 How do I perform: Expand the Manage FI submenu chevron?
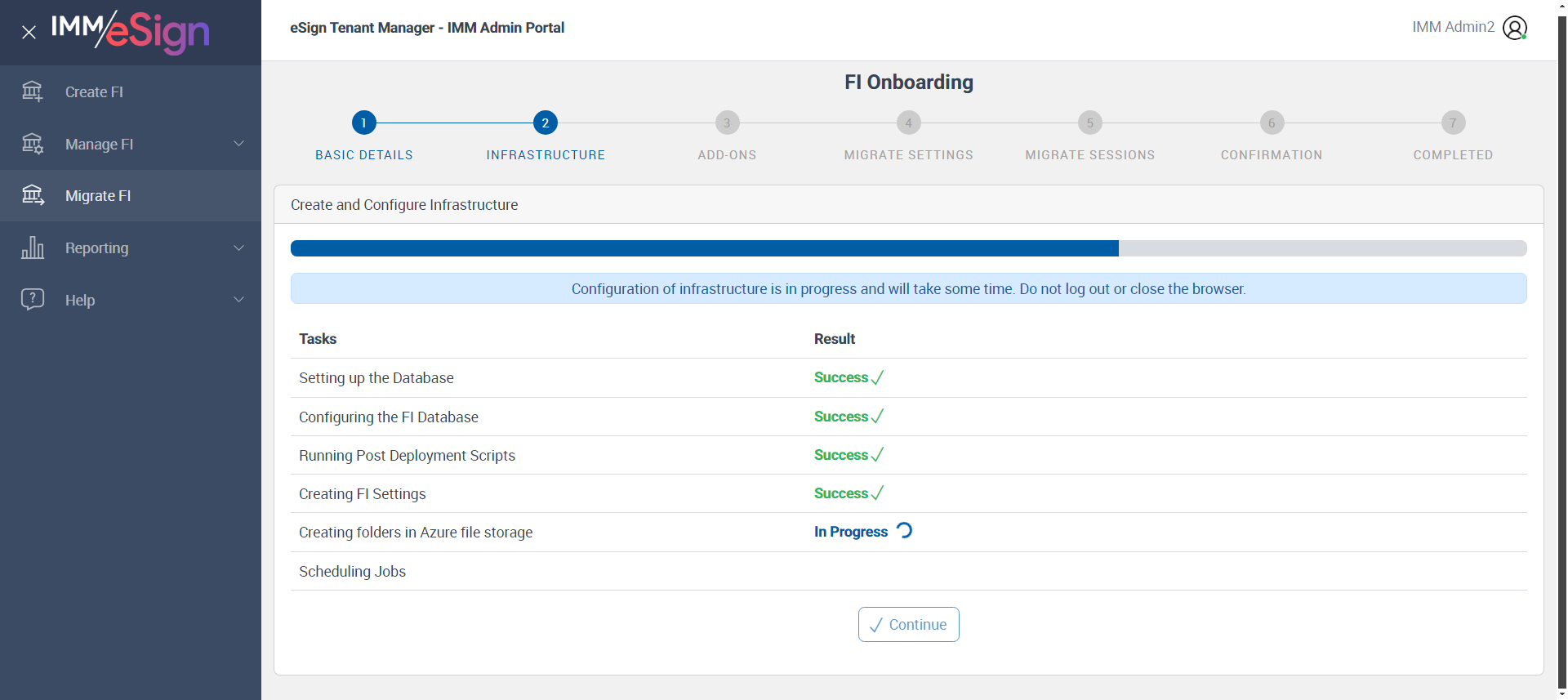click(238, 144)
